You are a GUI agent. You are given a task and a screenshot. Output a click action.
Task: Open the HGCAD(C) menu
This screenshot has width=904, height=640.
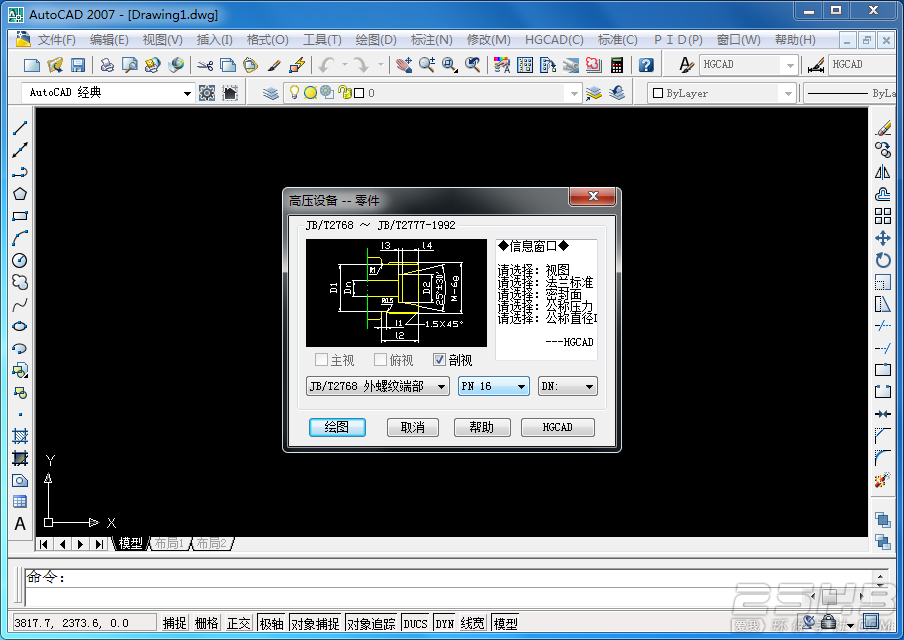tap(554, 40)
